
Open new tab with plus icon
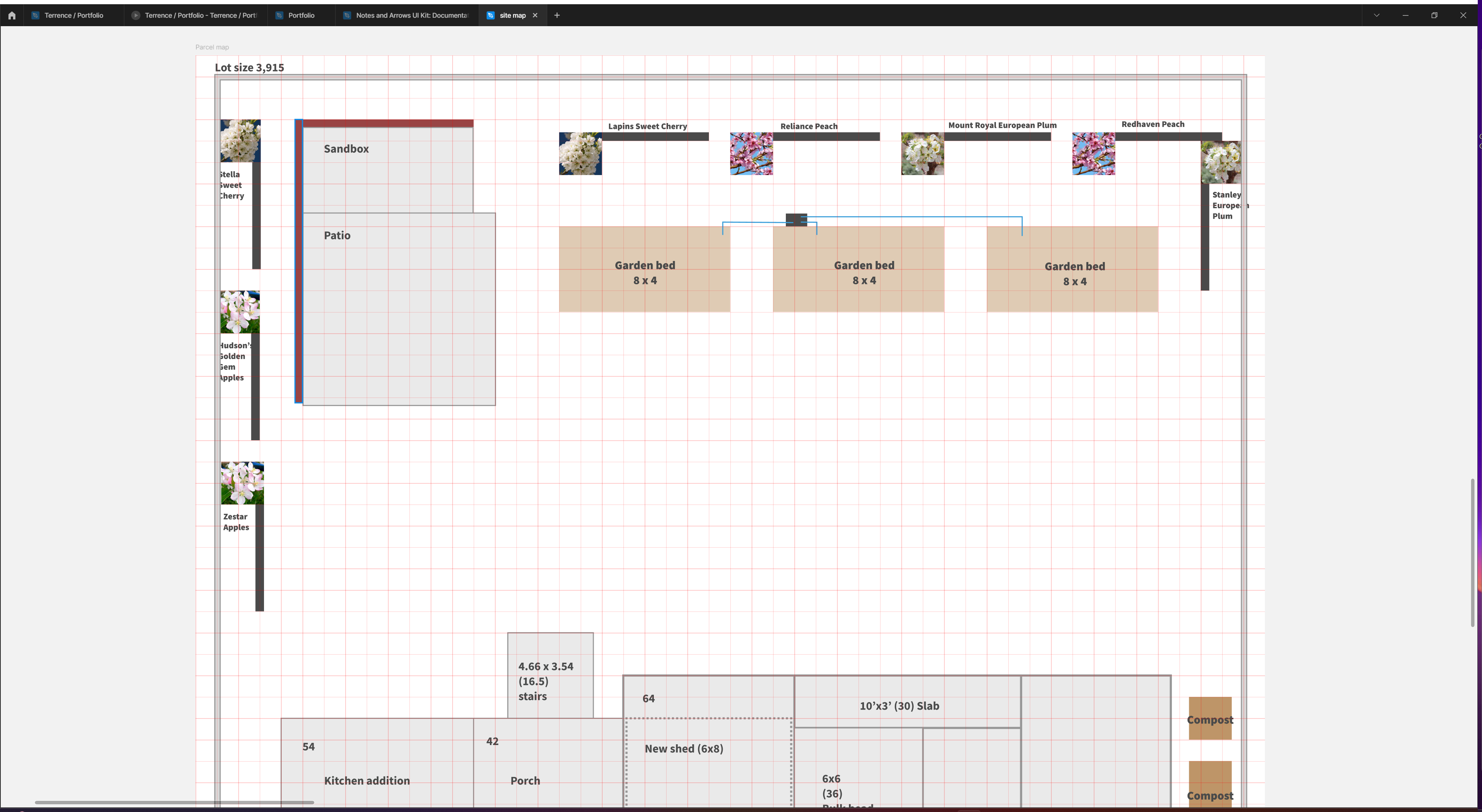(x=557, y=15)
